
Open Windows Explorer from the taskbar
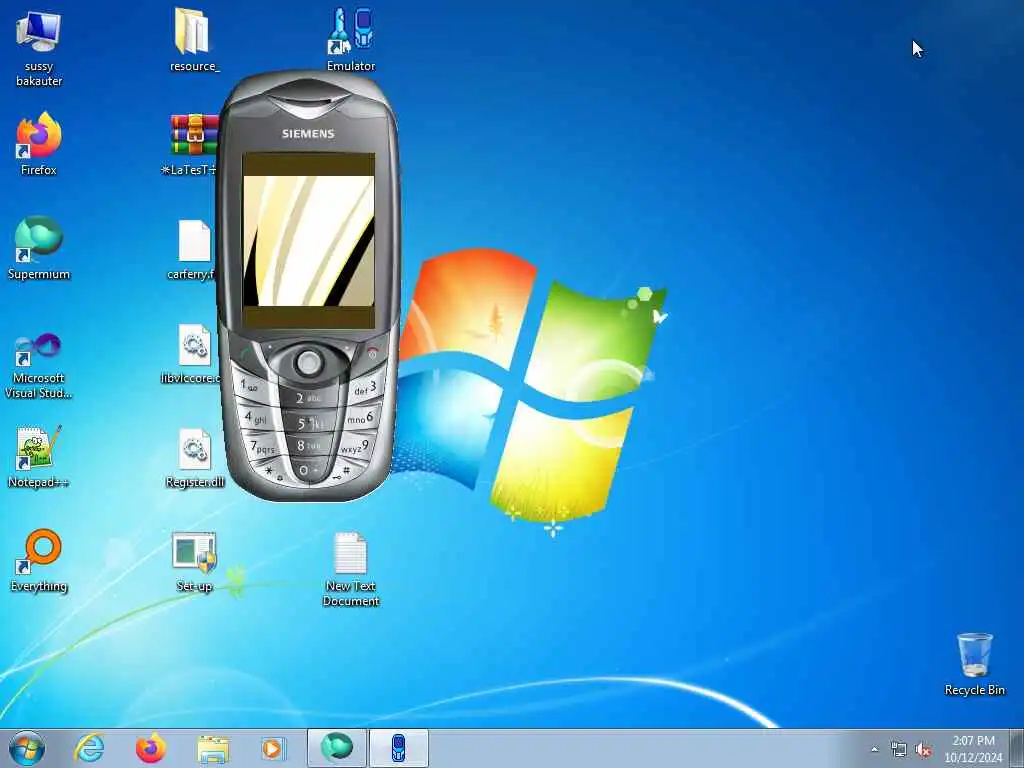tap(213, 748)
